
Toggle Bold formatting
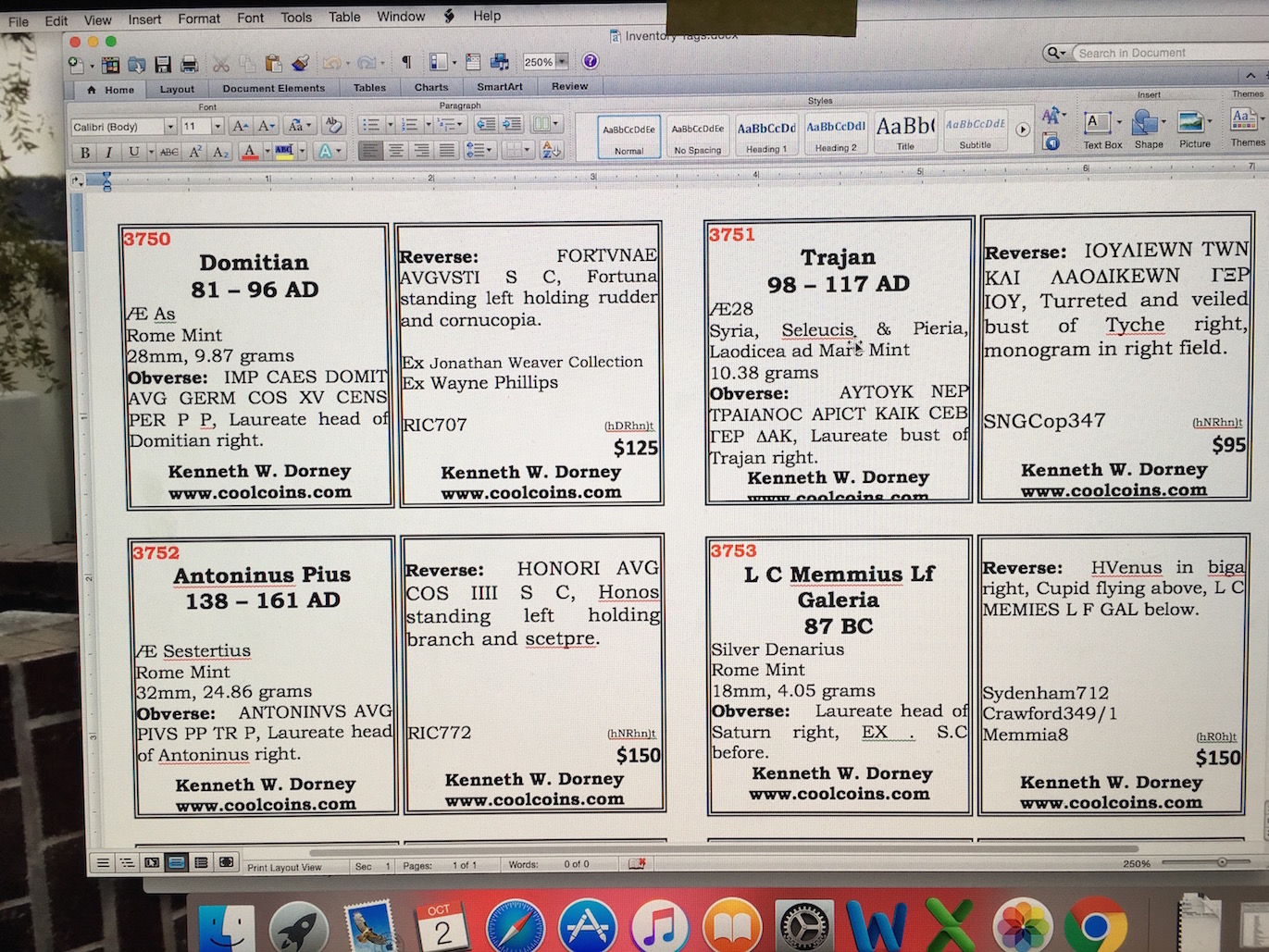point(85,153)
